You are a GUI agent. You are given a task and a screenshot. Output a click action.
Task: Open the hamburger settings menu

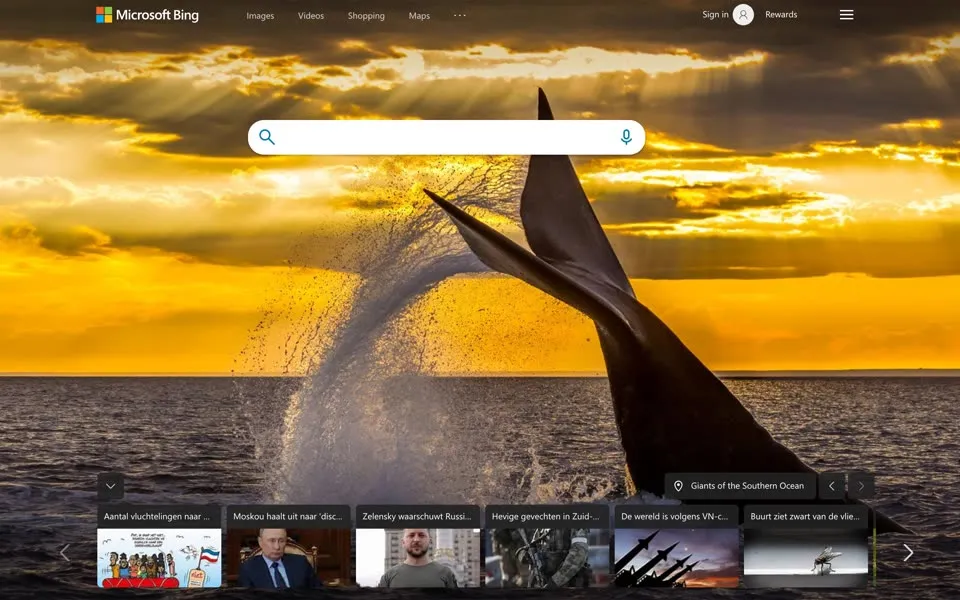[846, 15]
